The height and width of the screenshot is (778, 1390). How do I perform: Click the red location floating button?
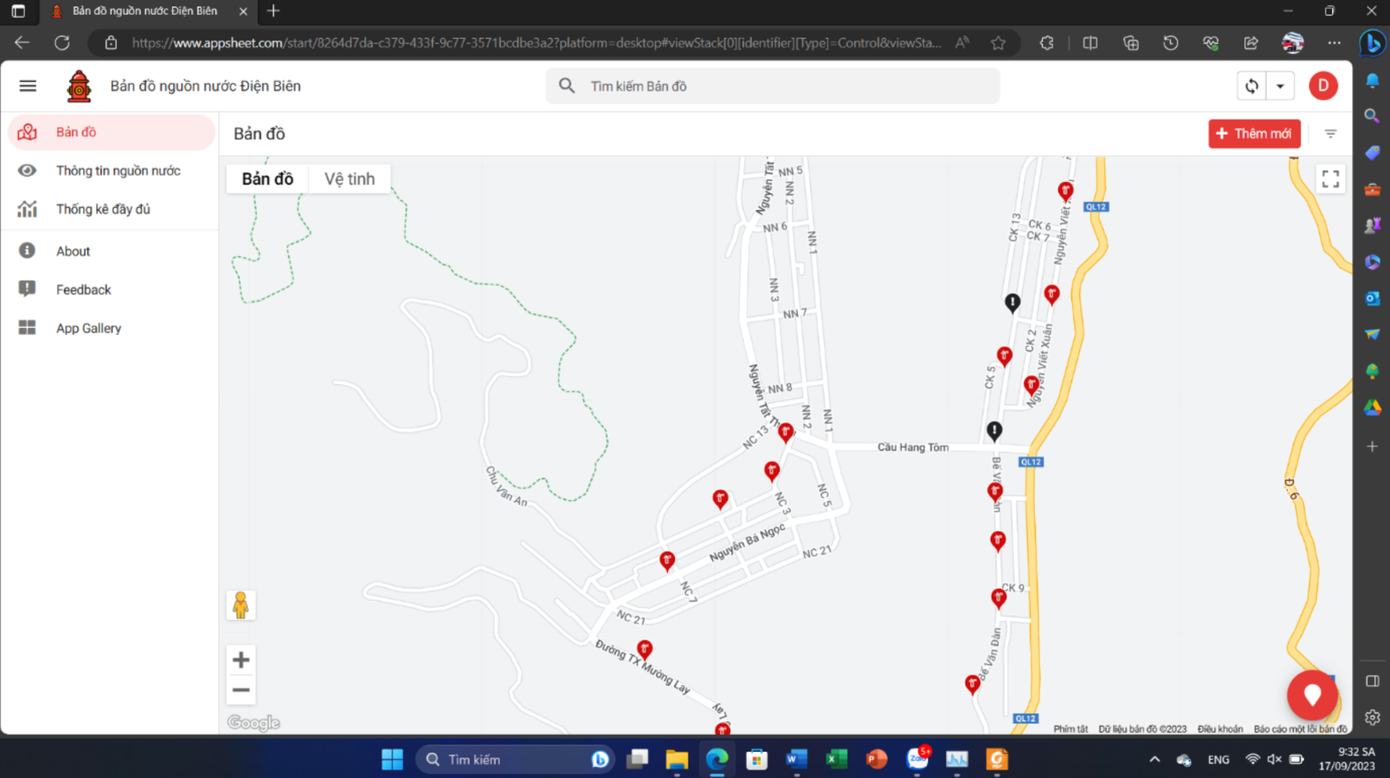[1312, 695]
